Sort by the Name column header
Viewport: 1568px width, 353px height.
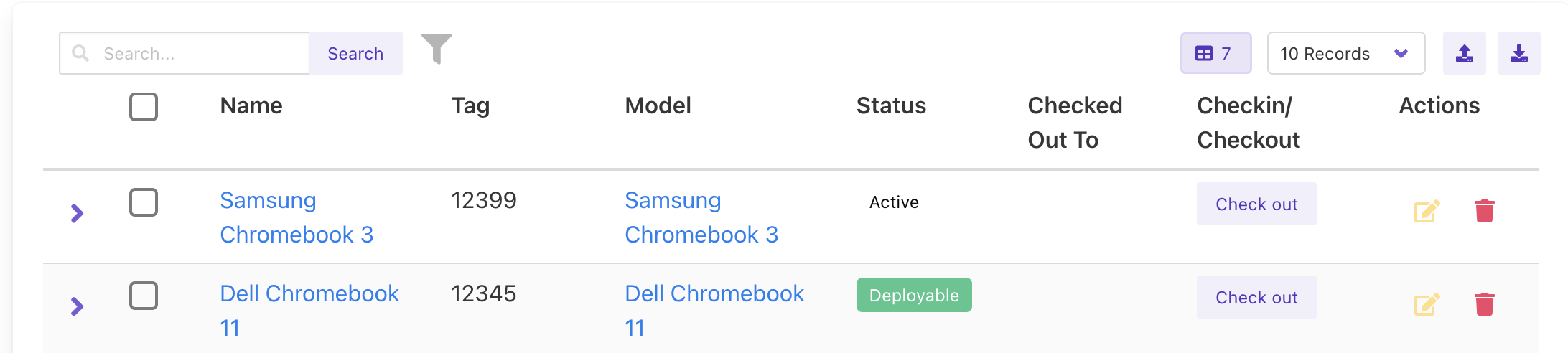click(251, 106)
